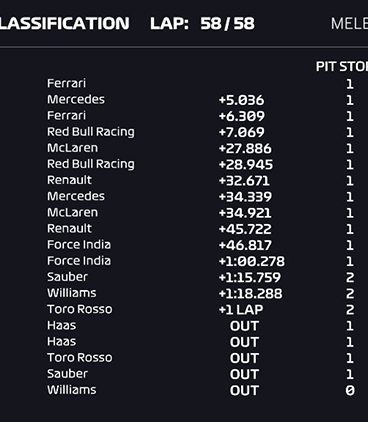Click the Williams pit stop count of 0
The image size is (368, 422).
pyautogui.click(x=350, y=390)
